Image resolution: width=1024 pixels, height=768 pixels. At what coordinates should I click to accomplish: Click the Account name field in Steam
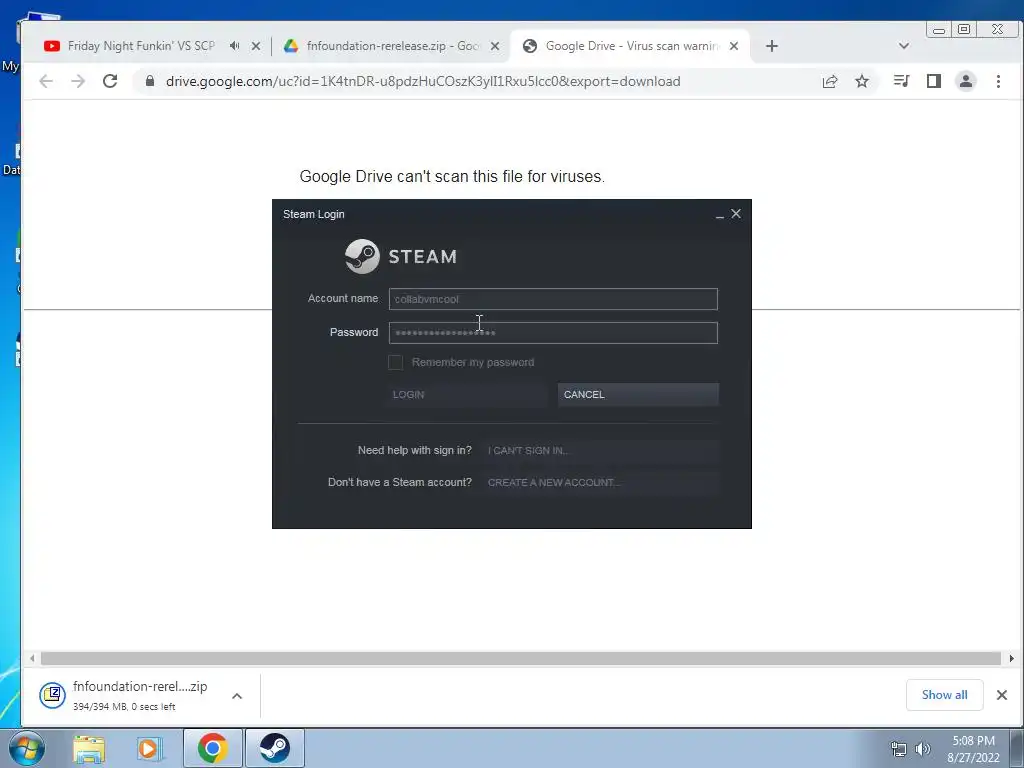coord(553,299)
